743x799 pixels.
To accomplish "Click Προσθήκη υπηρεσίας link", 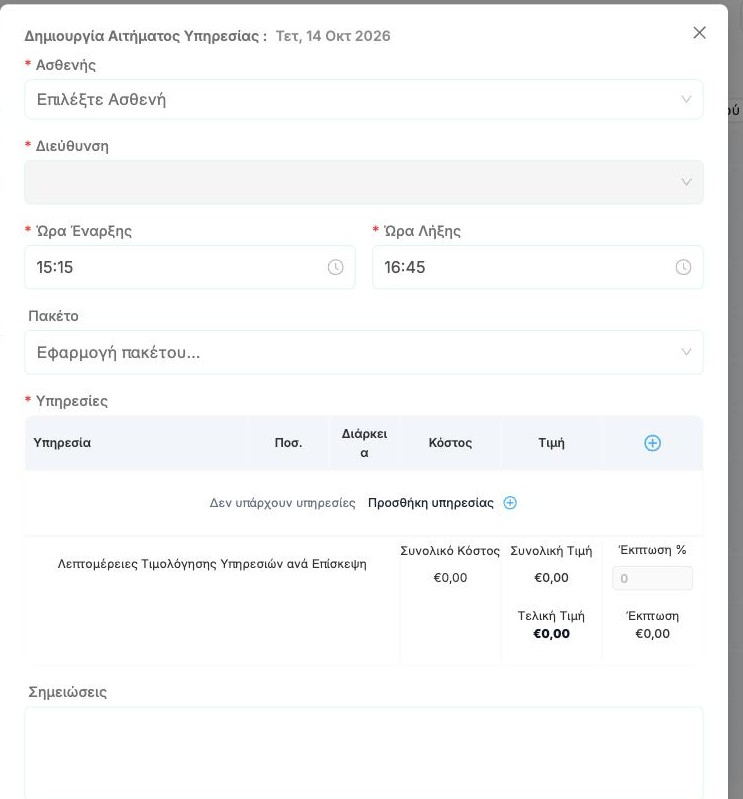I will [x=431, y=503].
